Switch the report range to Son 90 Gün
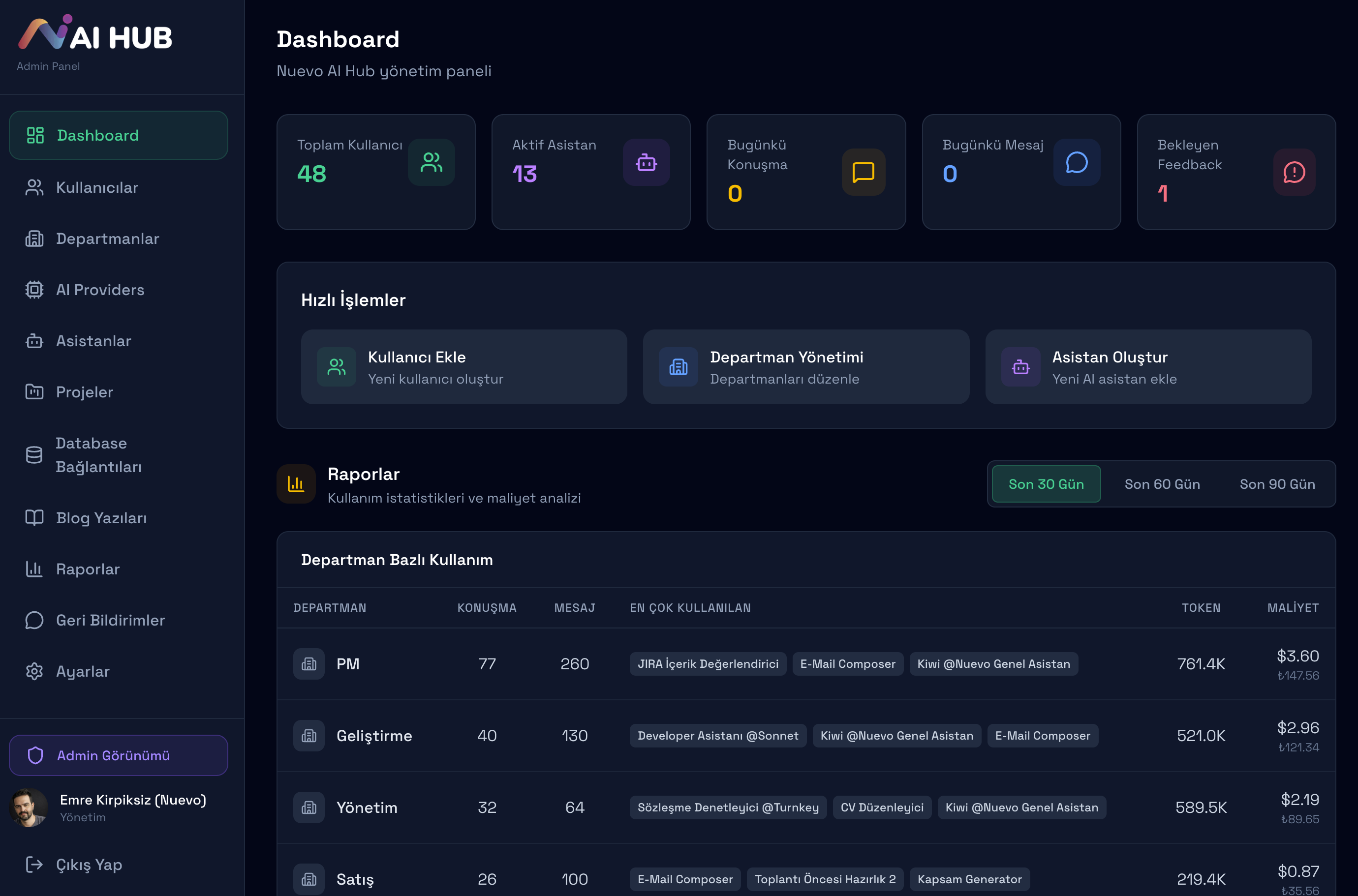The width and height of the screenshot is (1358, 896). tap(1277, 484)
